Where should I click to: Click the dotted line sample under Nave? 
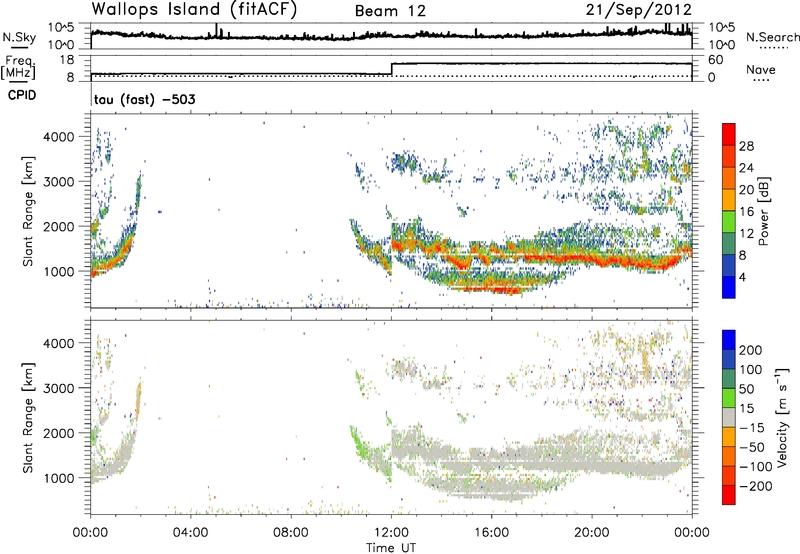click(x=761, y=81)
